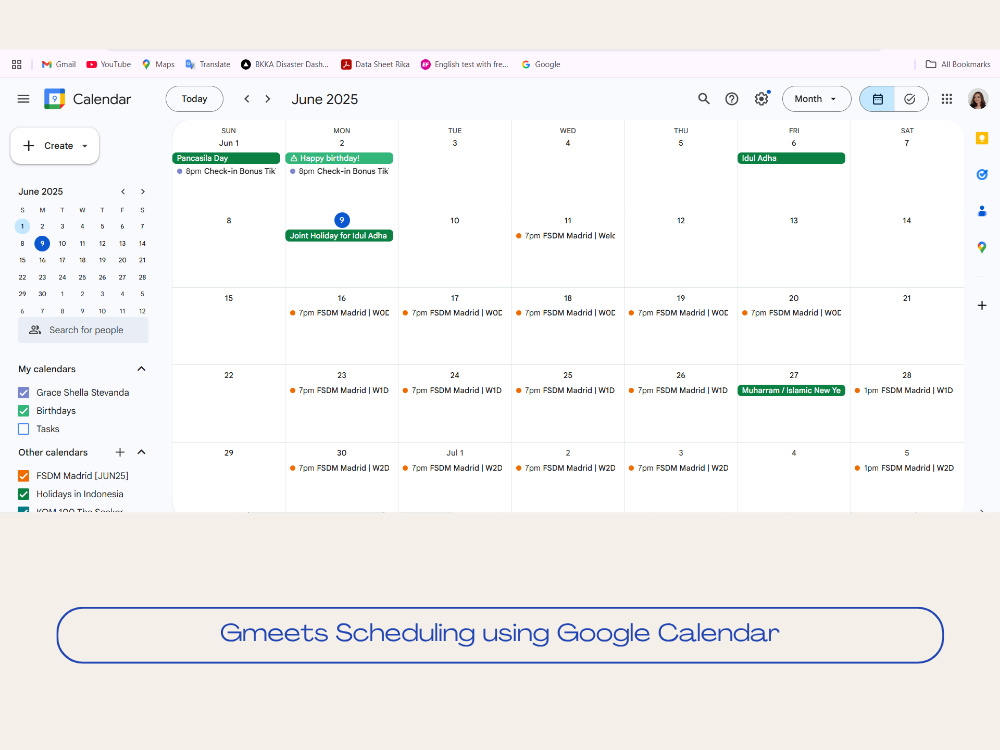Open Contacts in side panel
The image size is (1000, 750).
pyautogui.click(x=982, y=211)
